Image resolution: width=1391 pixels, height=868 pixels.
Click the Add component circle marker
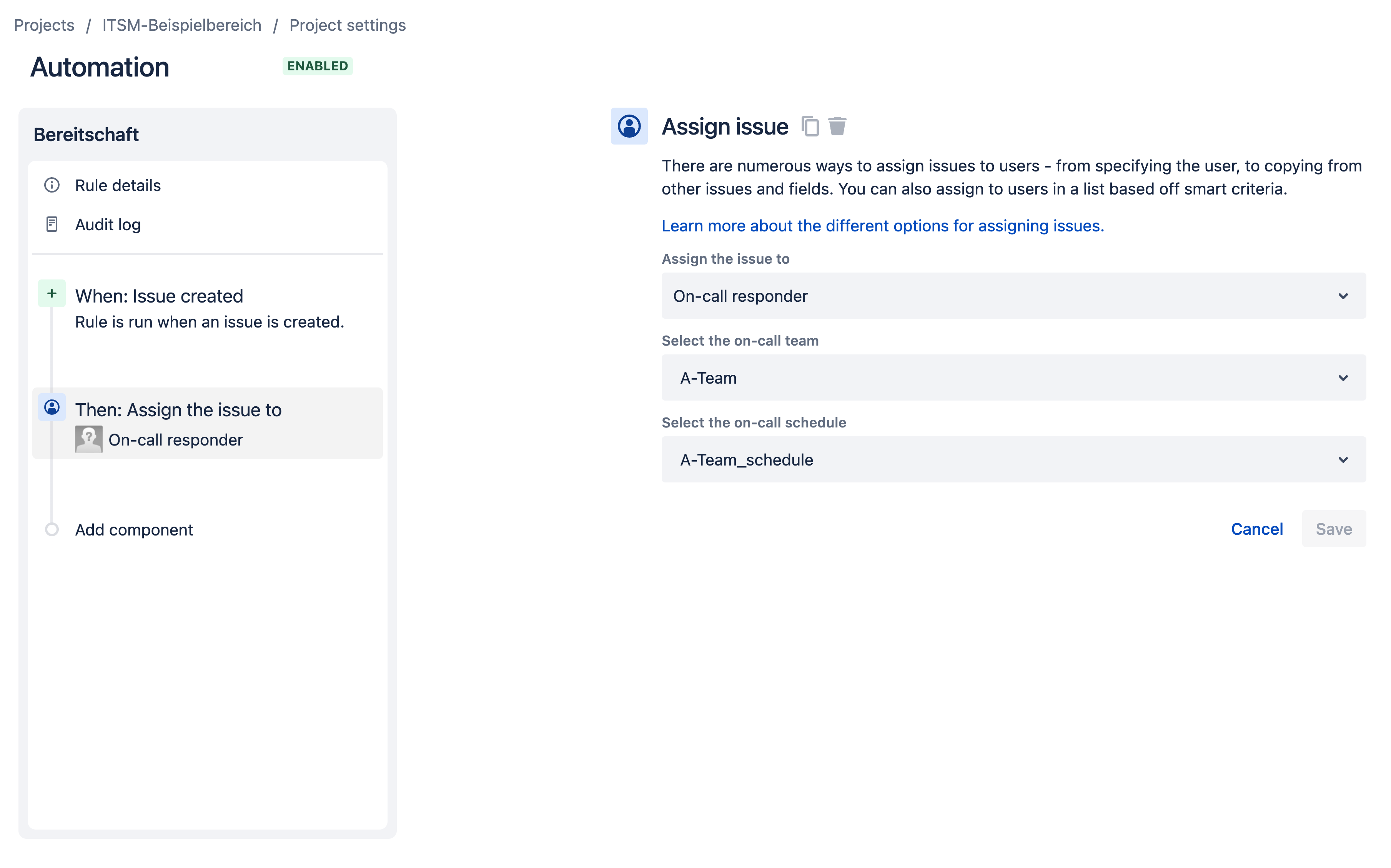[x=52, y=529]
